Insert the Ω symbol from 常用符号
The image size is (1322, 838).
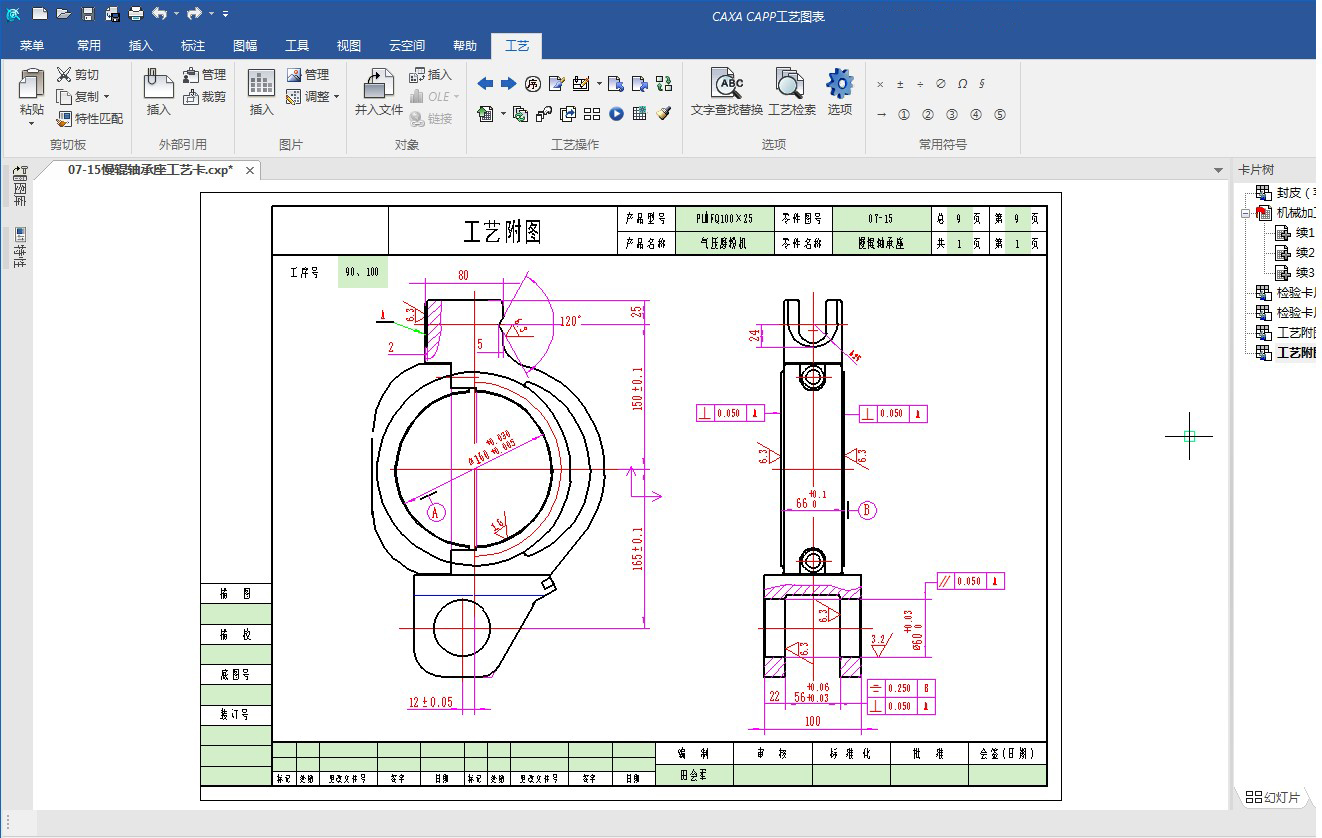(x=962, y=84)
